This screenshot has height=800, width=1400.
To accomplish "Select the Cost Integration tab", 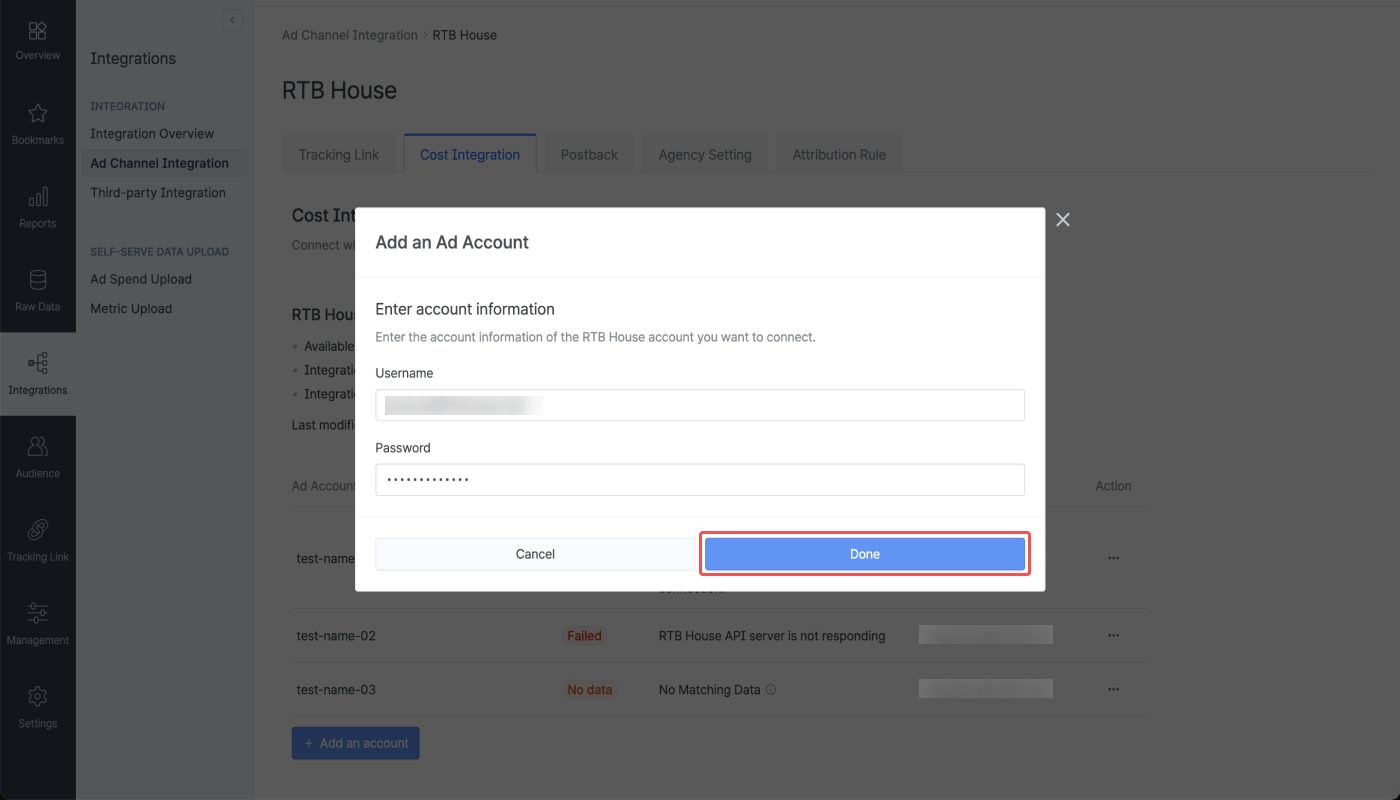I will click(x=470, y=155).
